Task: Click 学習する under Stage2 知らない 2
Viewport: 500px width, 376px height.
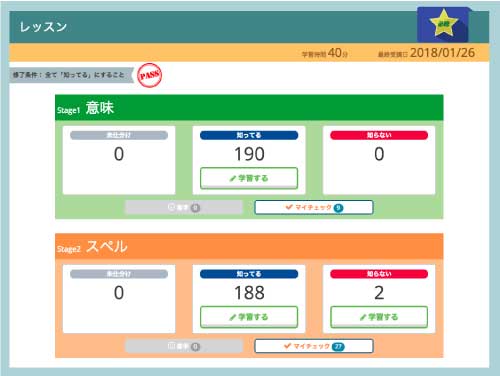Action: (x=379, y=317)
